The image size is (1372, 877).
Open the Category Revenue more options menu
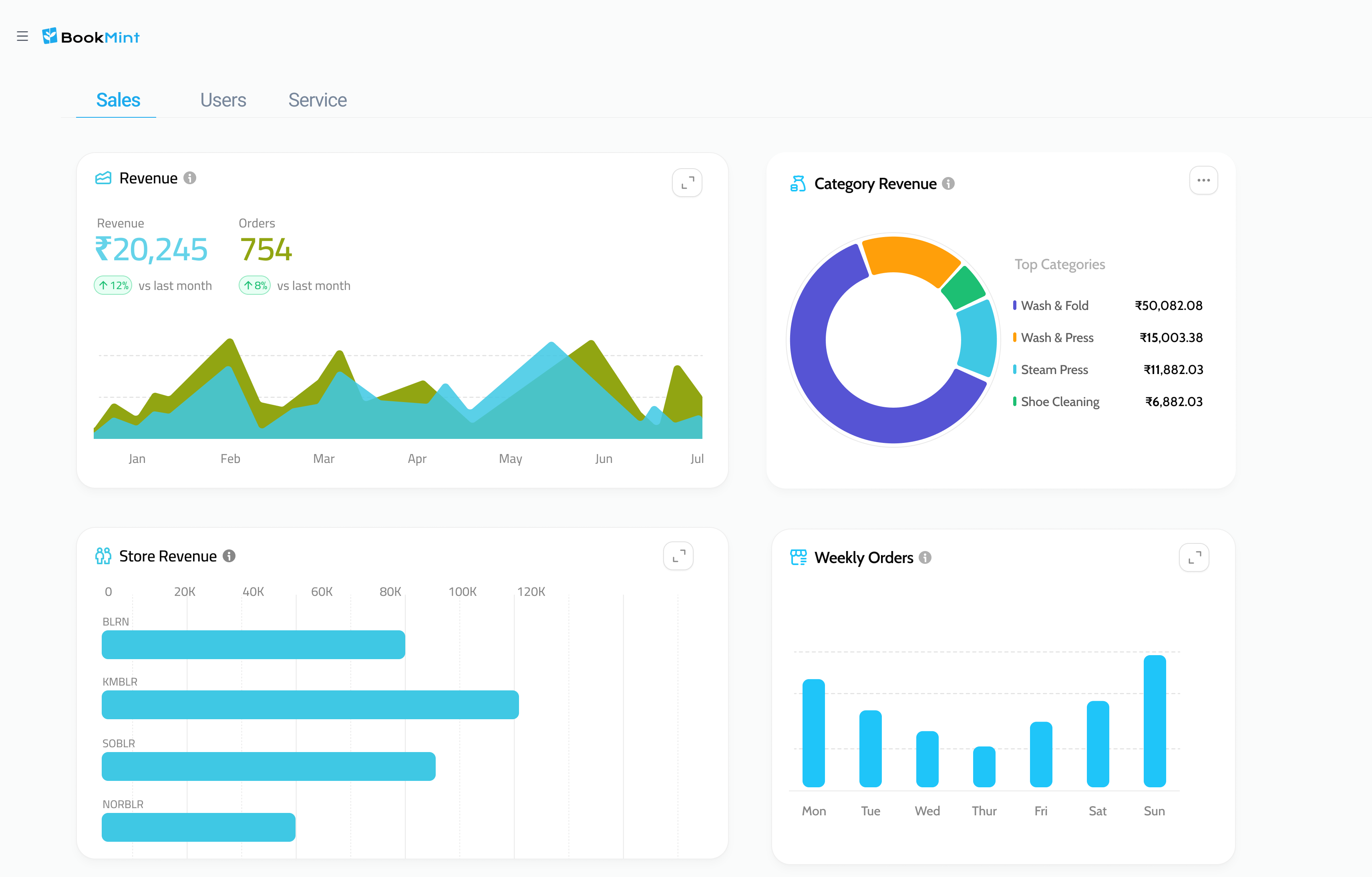[1203, 181]
